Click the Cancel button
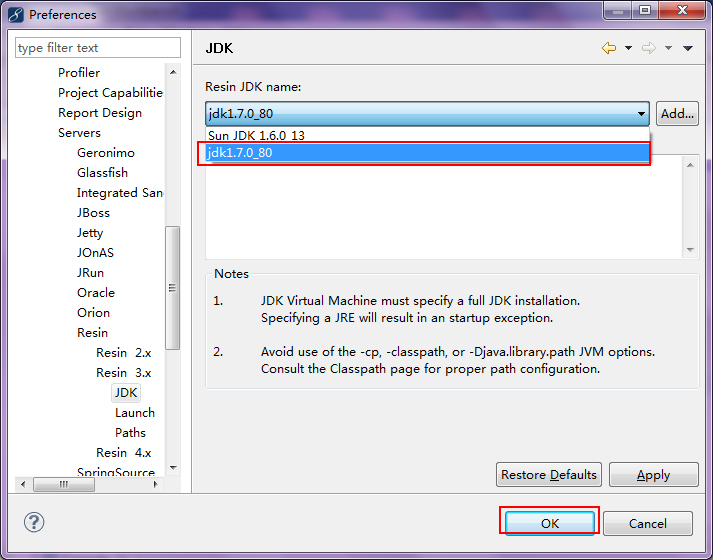The height and width of the screenshot is (560, 713). [648, 523]
